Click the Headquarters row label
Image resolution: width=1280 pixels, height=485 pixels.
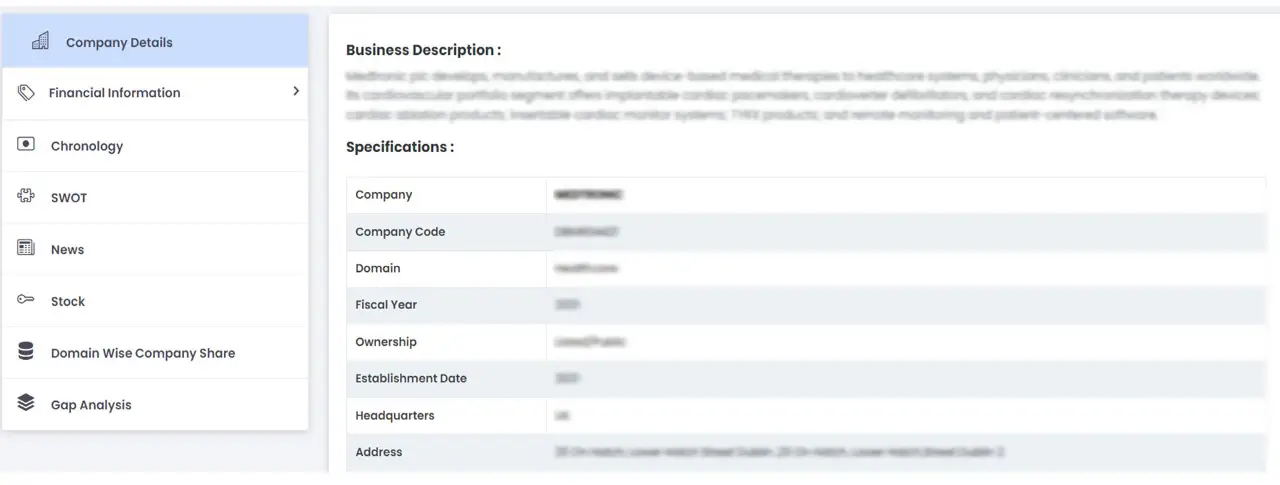[395, 415]
